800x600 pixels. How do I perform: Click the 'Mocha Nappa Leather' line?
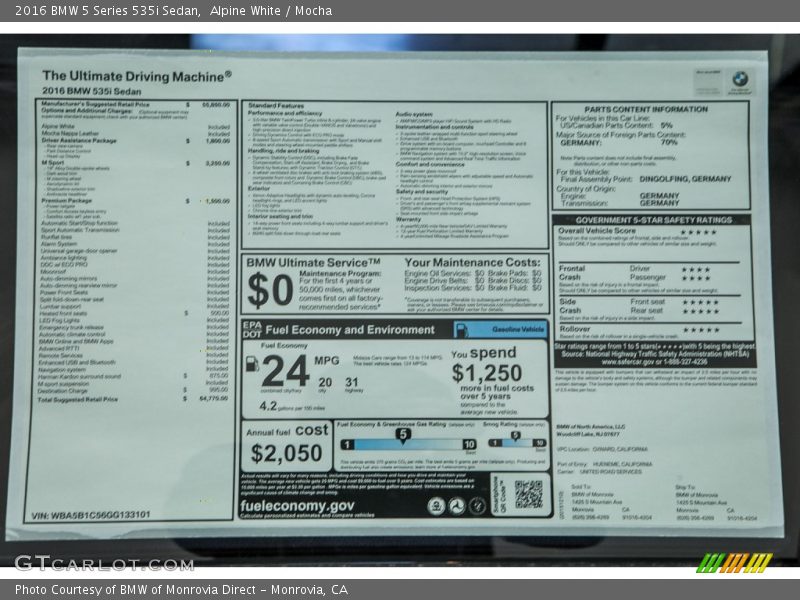pos(70,133)
